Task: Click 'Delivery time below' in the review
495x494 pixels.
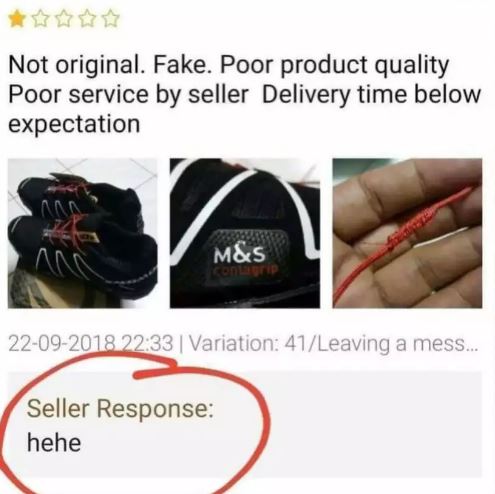Action: [x=371, y=95]
